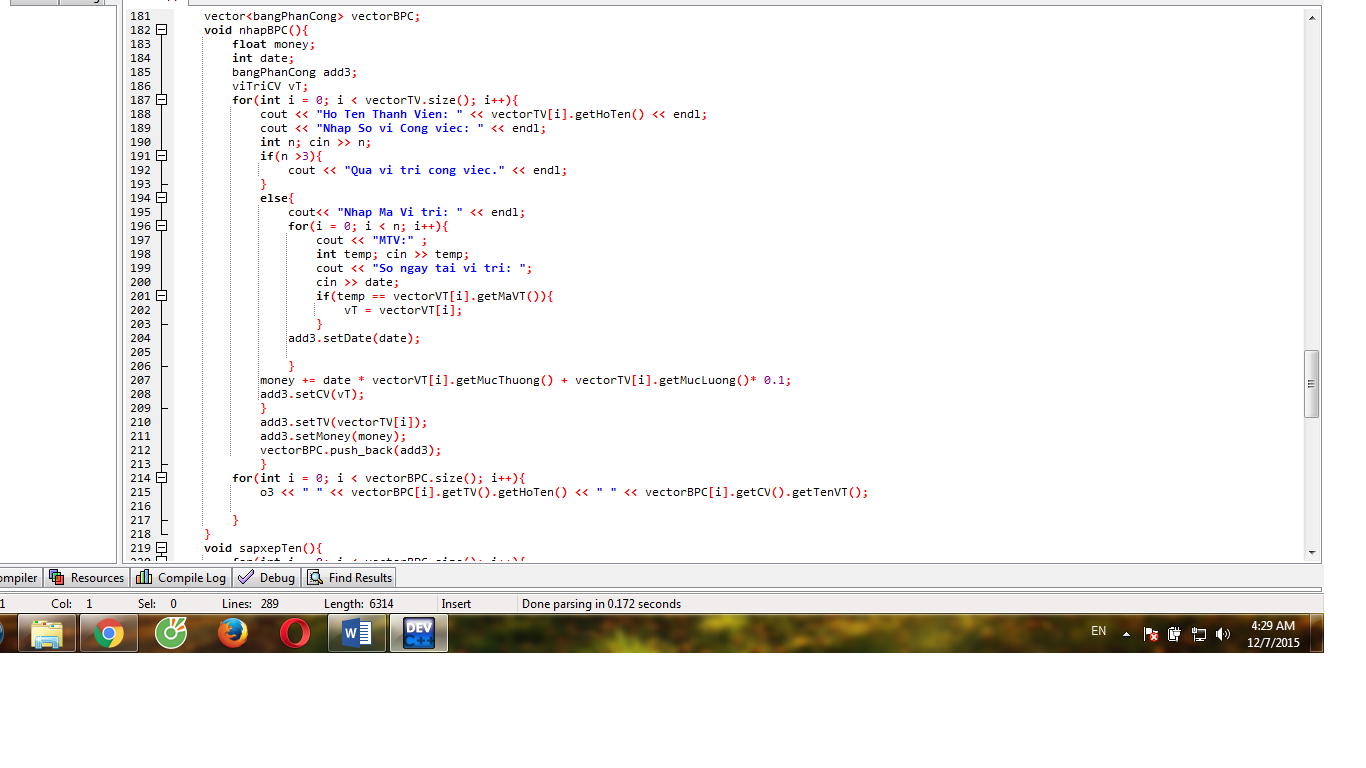Open the Debug tab
This screenshot has width=1366, height=768.
coord(267,577)
